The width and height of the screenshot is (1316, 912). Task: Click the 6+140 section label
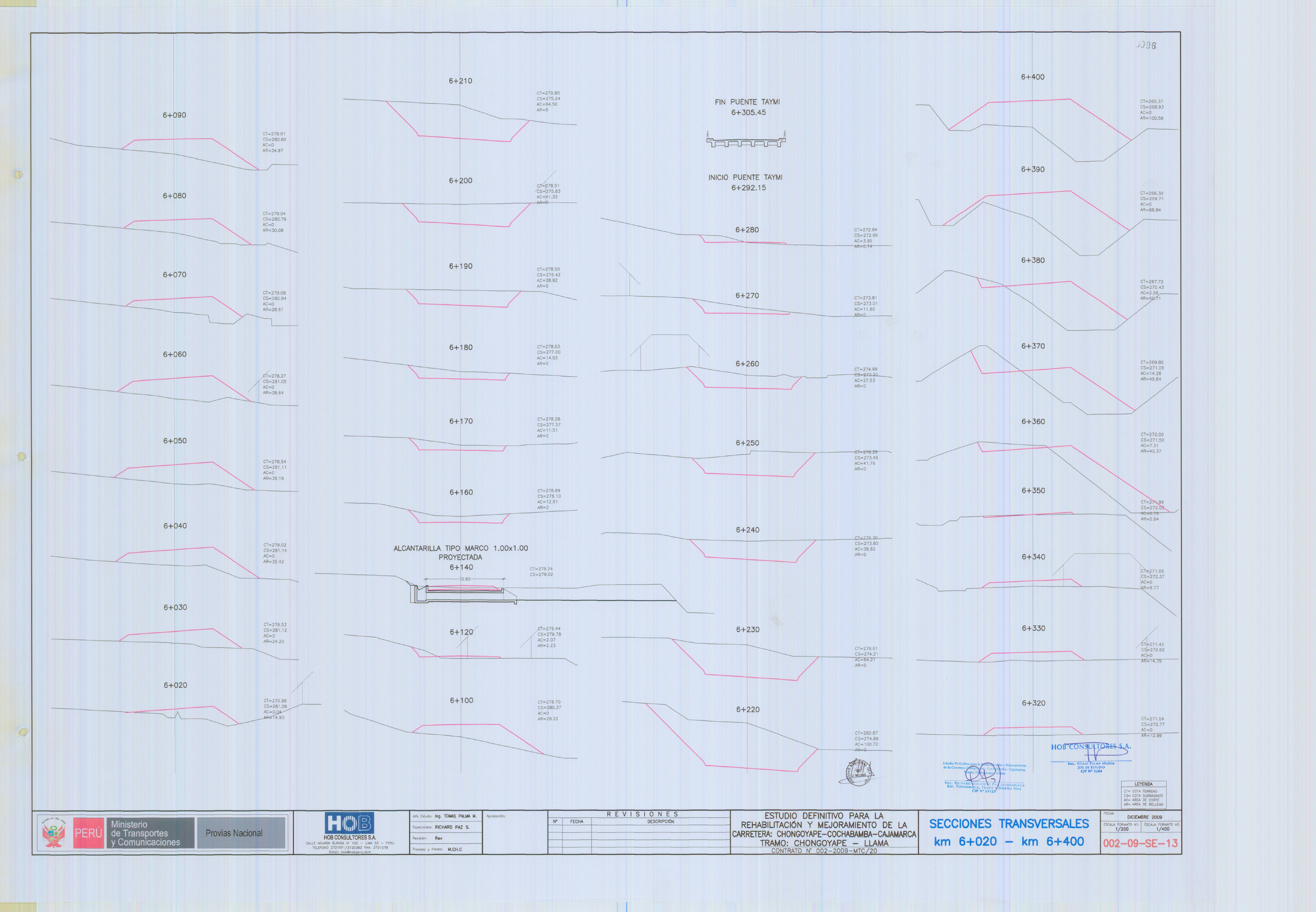point(461,567)
